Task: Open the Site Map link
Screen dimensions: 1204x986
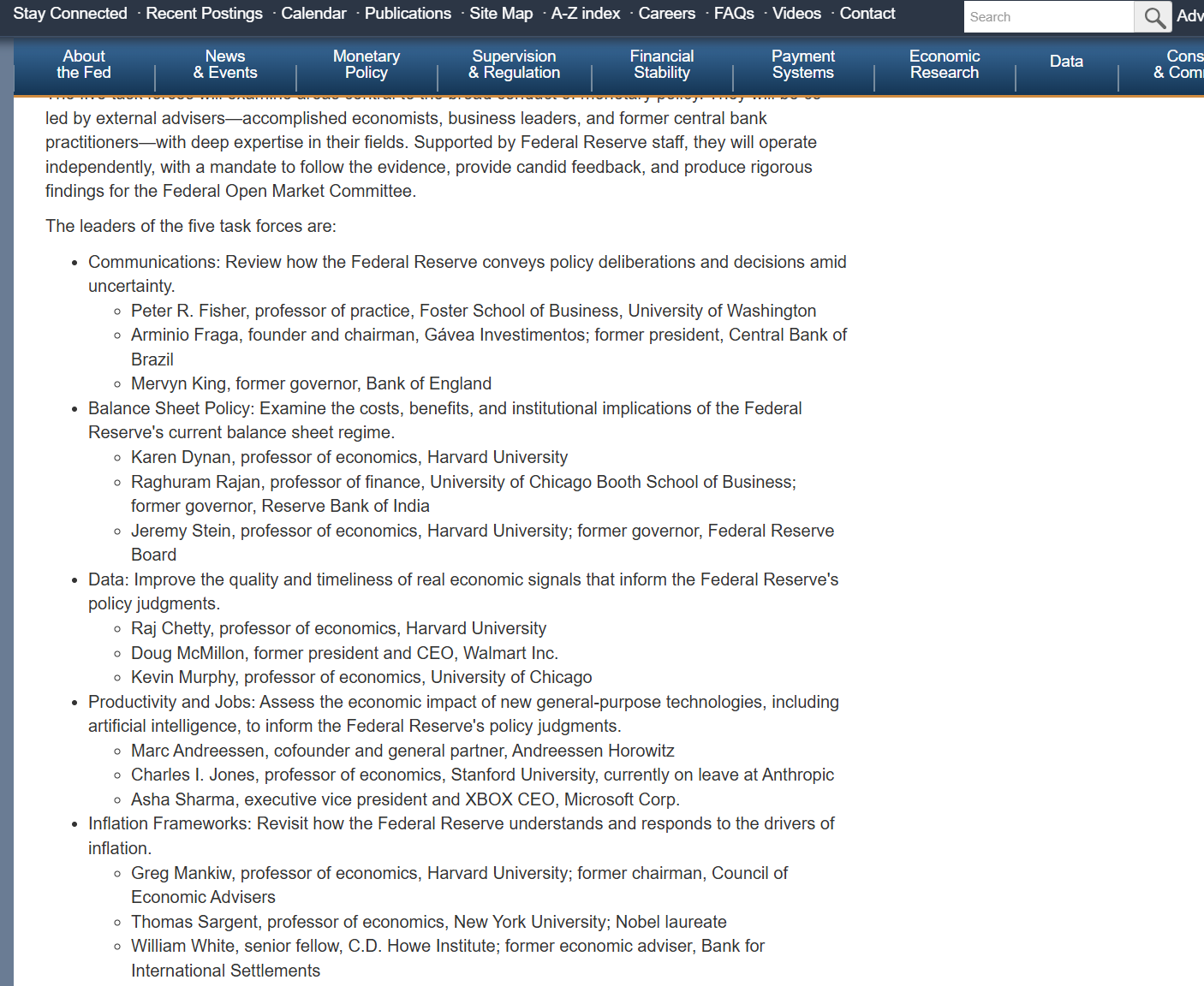Action: click(501, 14)
